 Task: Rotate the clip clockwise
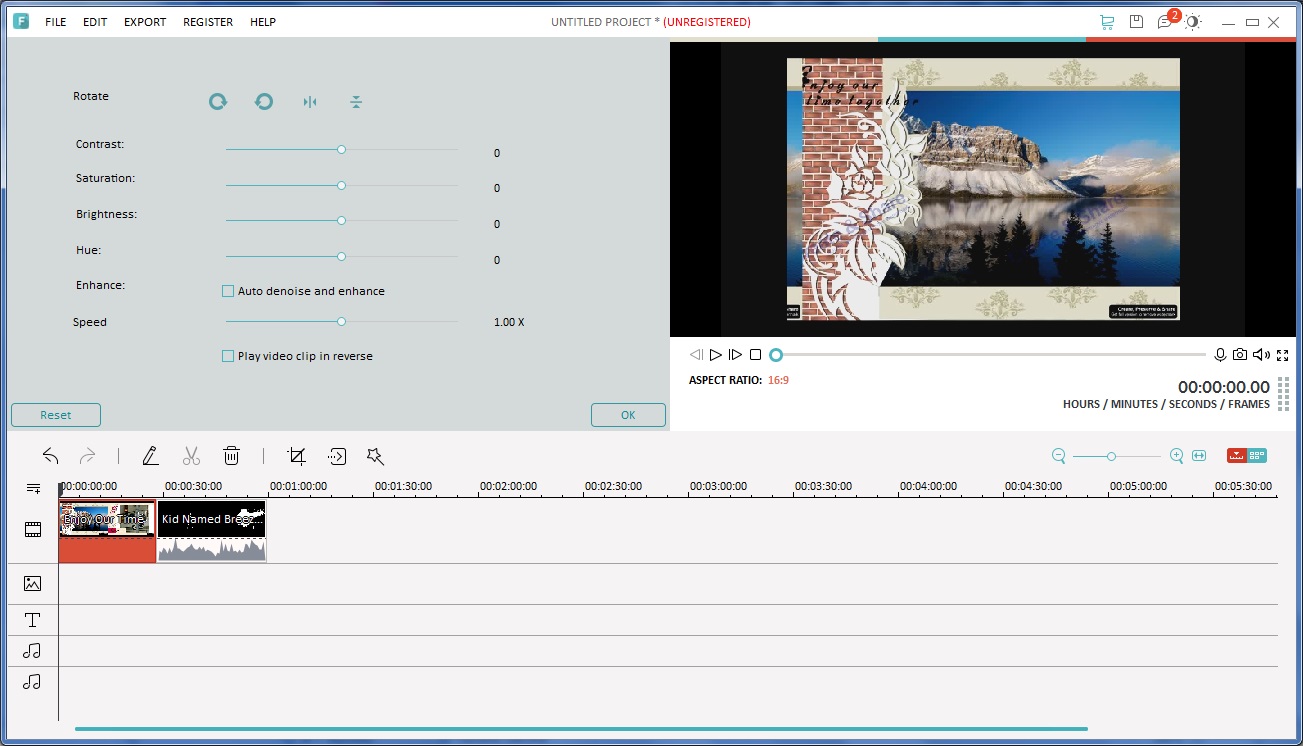tap(218, 101)
